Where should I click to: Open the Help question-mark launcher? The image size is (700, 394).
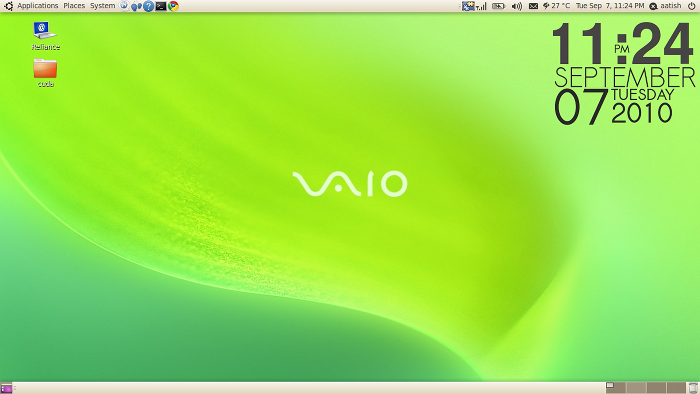tap(149, 6)
